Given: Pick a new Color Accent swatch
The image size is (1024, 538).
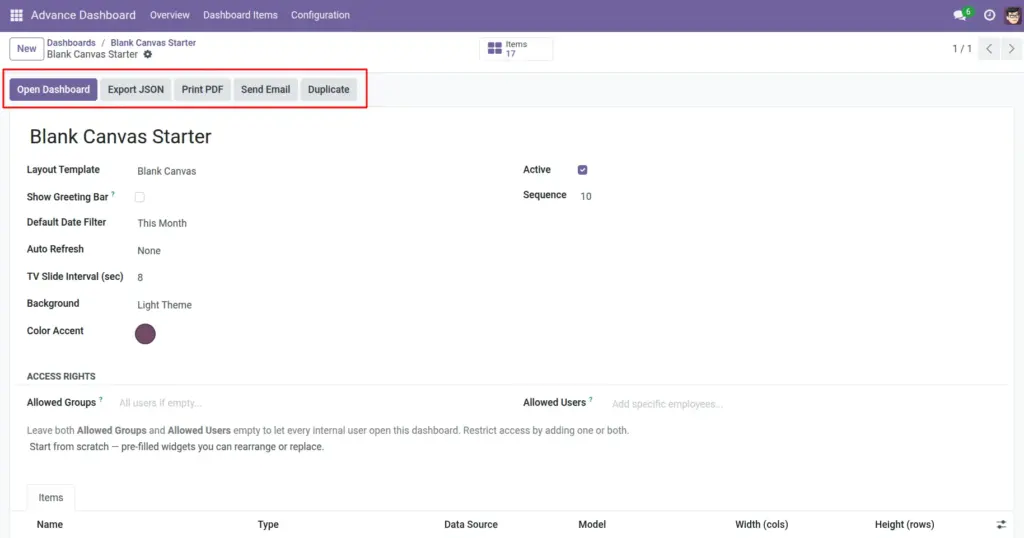Looking at the screenshot, I should pos(145,334).
